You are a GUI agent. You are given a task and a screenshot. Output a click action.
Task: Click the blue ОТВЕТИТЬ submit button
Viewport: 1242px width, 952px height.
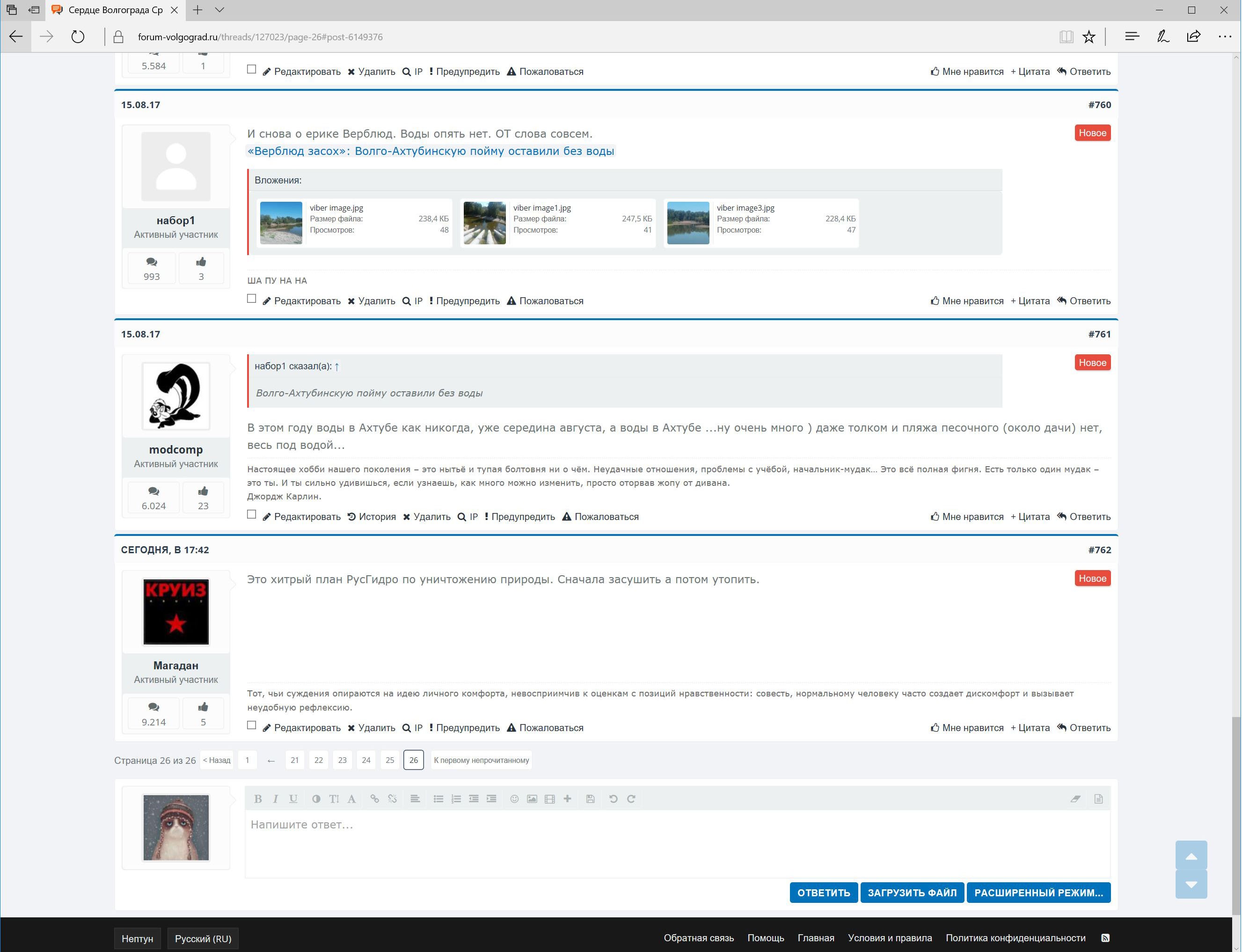coord(823,893)
